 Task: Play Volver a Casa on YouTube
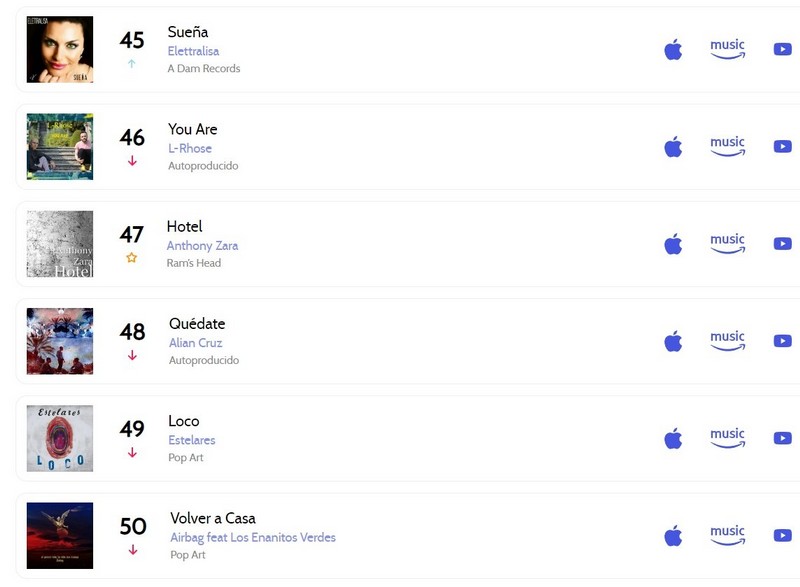point(783,535)
